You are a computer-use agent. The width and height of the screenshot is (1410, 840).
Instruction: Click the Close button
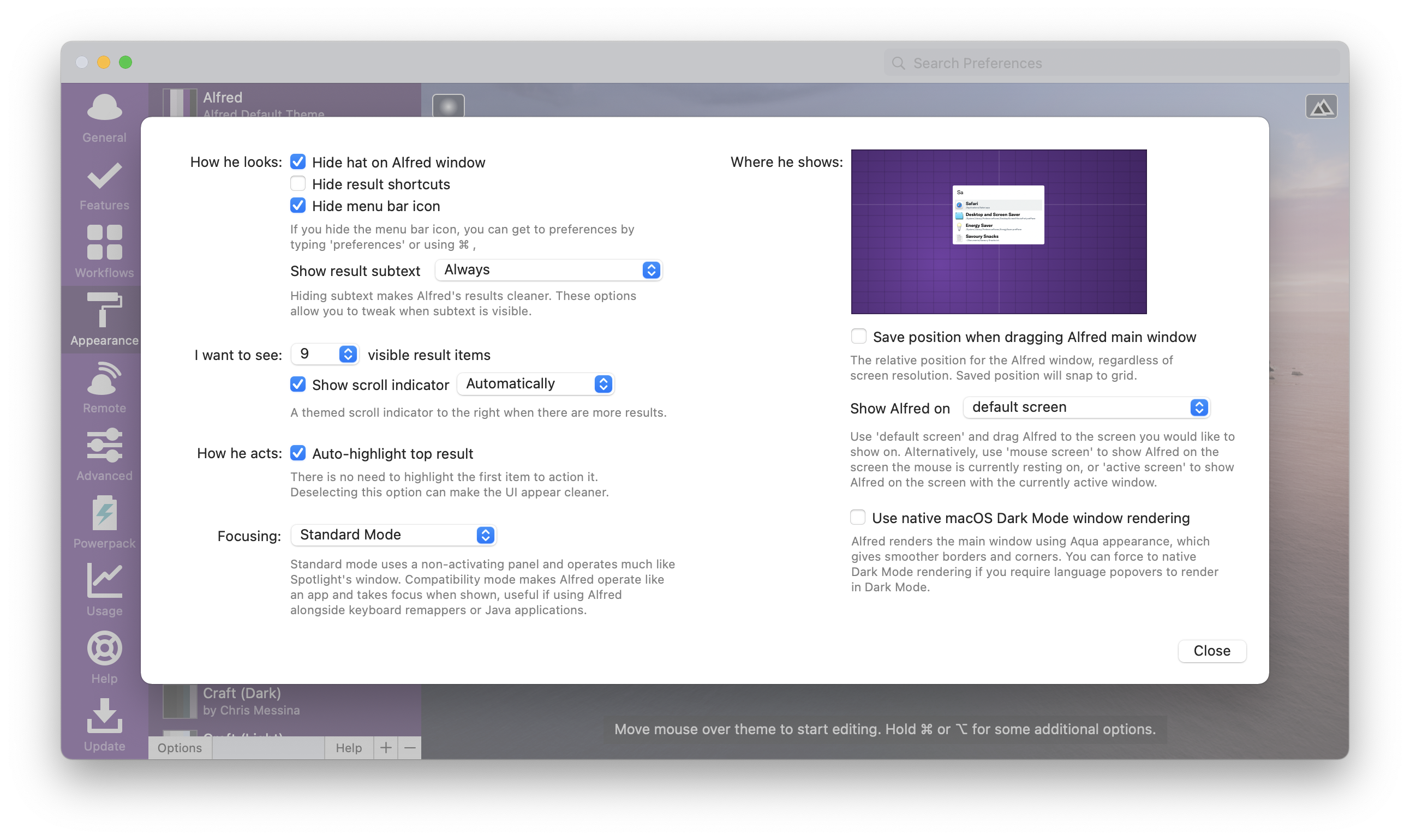(1211, 651)
